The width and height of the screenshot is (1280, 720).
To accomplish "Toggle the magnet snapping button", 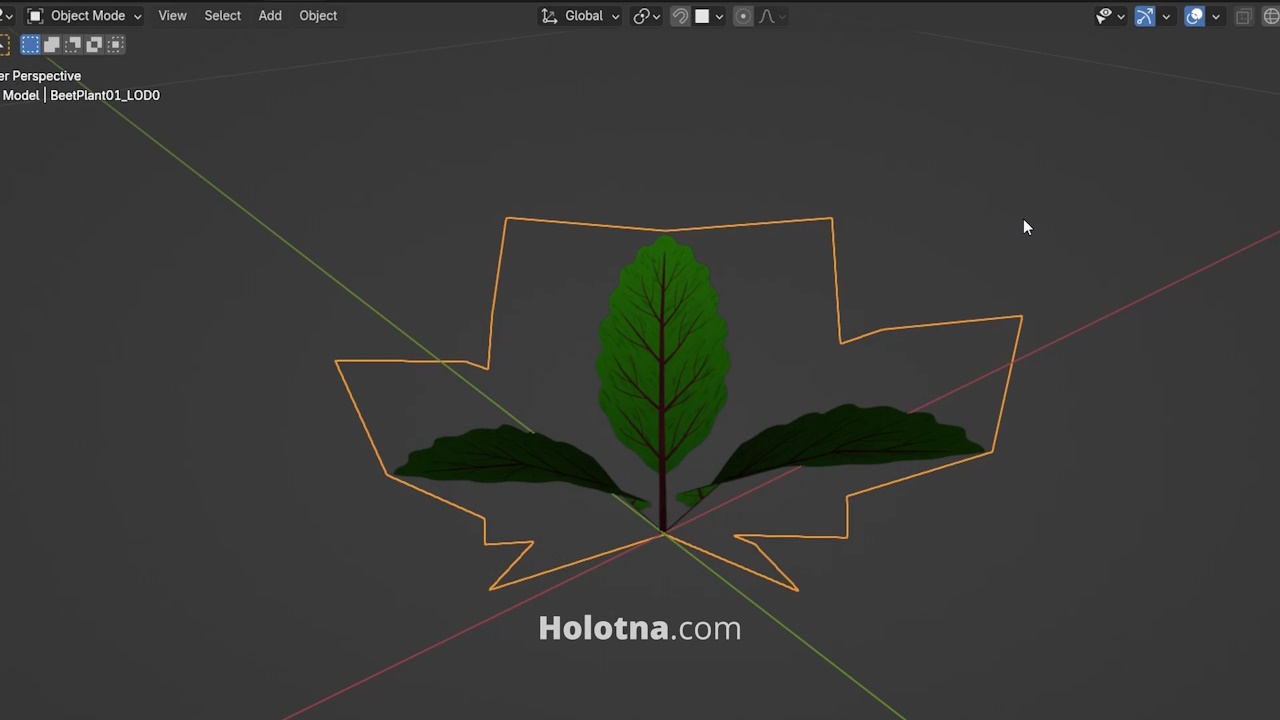I will (x=680, y=16).
